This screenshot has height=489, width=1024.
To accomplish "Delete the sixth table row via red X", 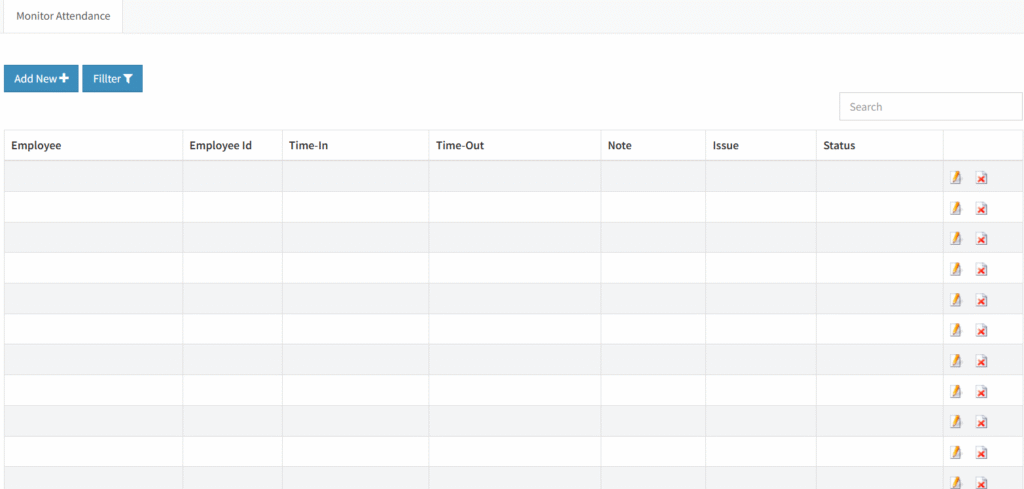I will click(x=981, y=330).
